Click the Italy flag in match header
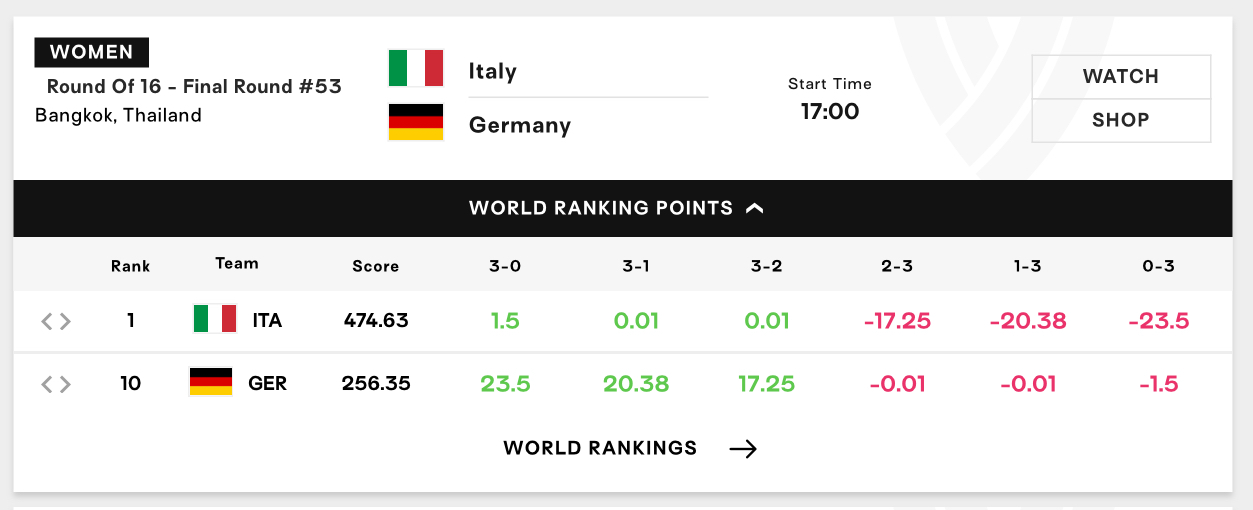The height and width of the screenshot is (510, 1253). click(416, 68)
